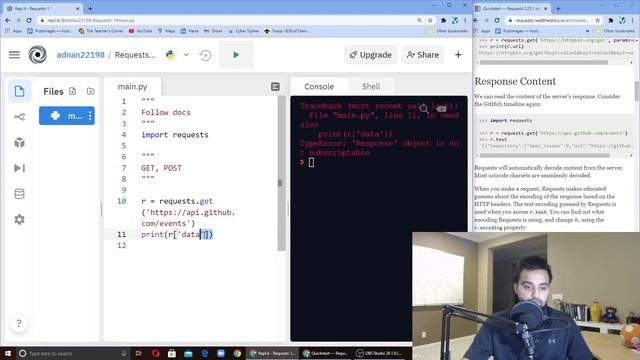Click the console input prompt

pos(311,162)
